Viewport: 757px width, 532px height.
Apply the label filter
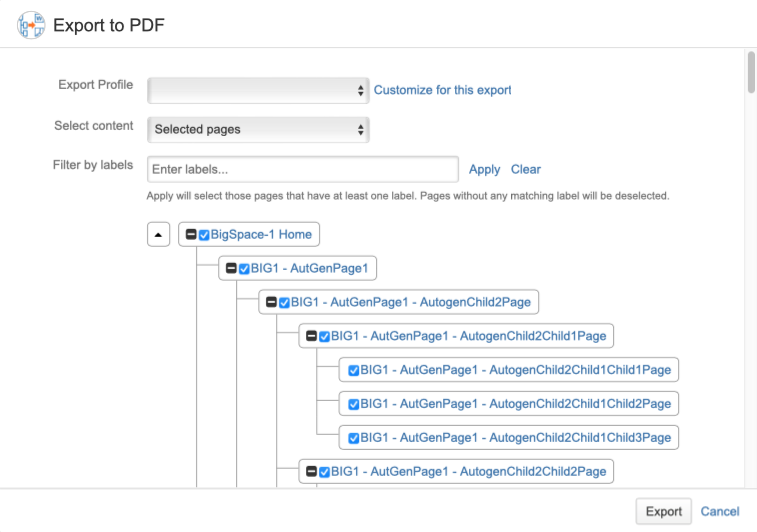tap(485, 169)
